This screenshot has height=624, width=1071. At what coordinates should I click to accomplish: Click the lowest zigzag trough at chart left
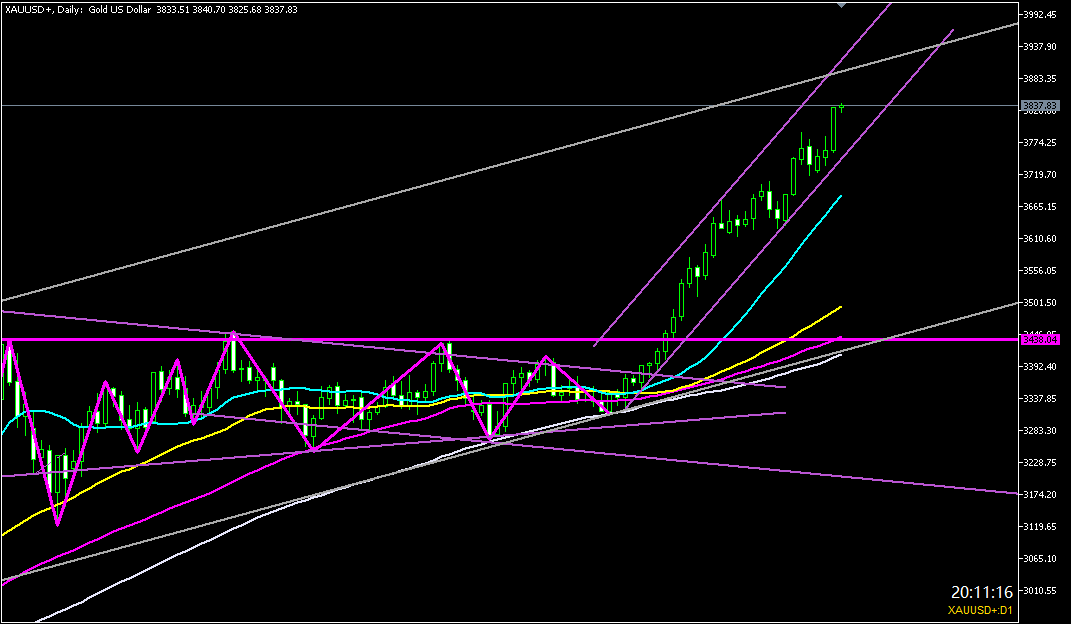point(57,522)
